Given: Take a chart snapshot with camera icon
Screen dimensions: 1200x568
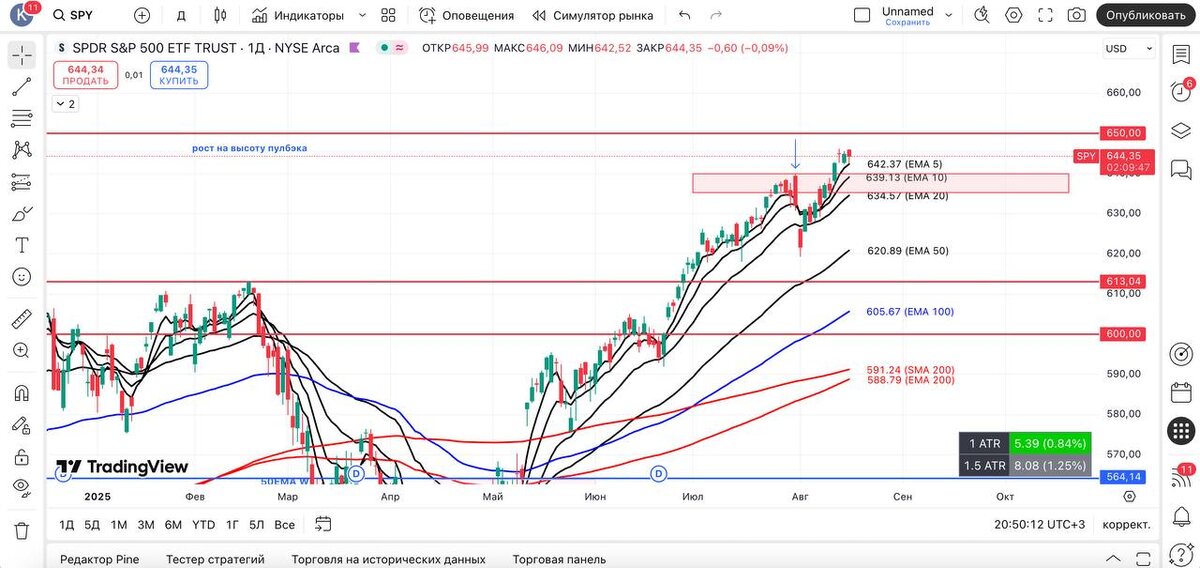Looking at the screenshot, I should (1076, 15).
